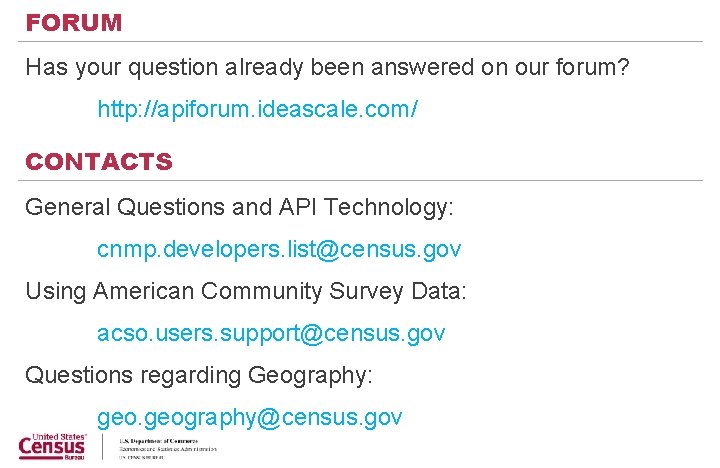
Task: Click 'United States' text atop the Census logo
Action: click(58, 437)
